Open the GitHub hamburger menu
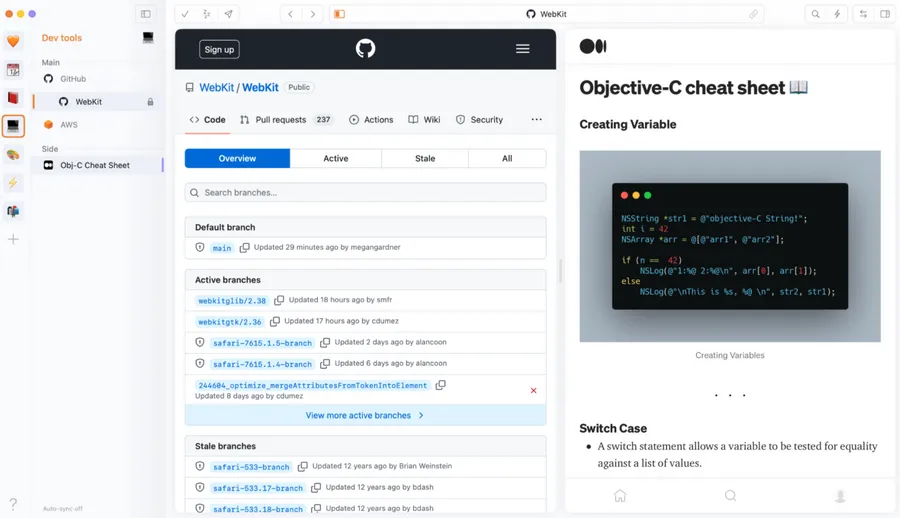The height and width of the screenshot is (518, 900). (522, 49)
